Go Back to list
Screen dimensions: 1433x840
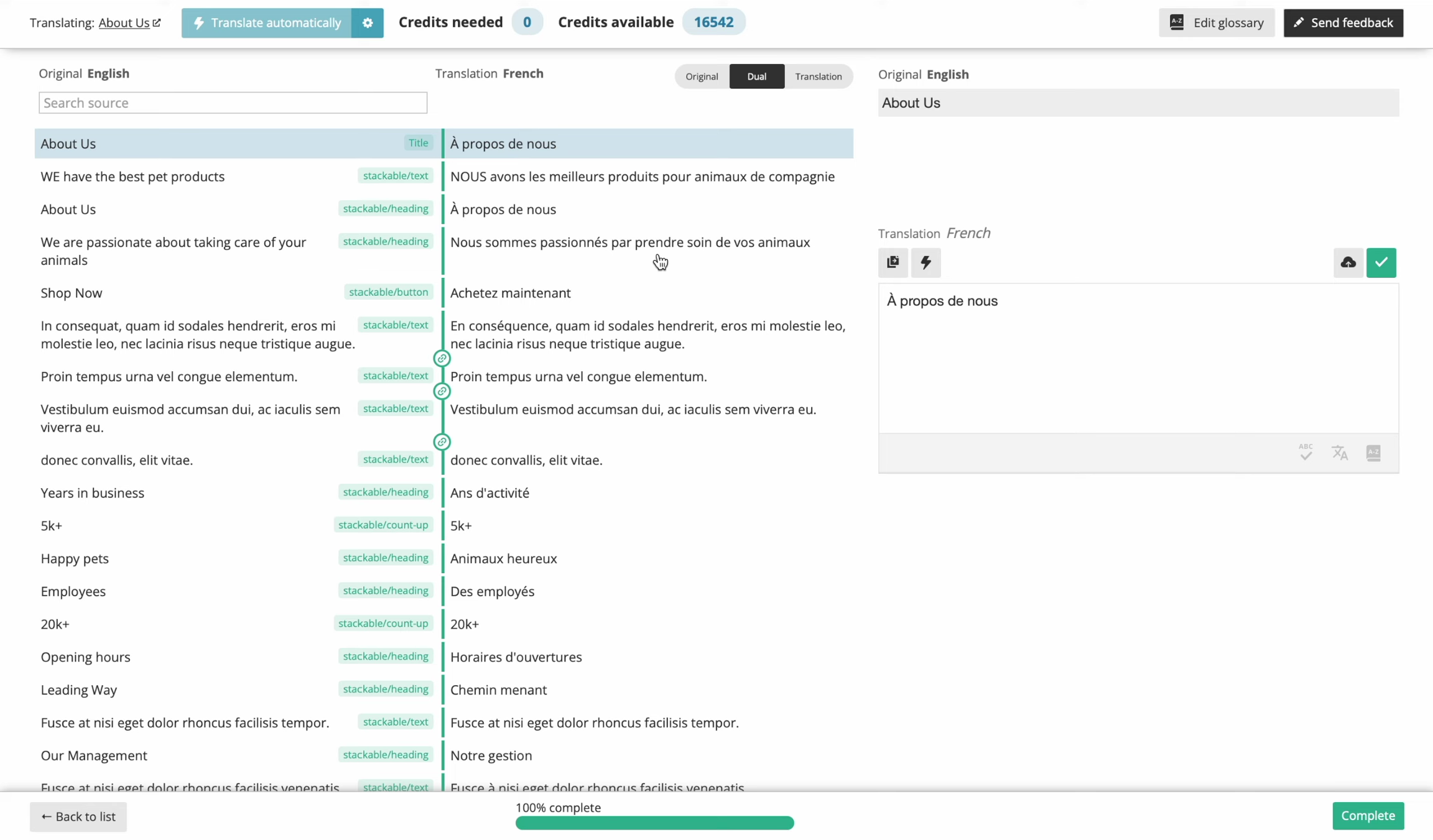(x=78, y=816)
